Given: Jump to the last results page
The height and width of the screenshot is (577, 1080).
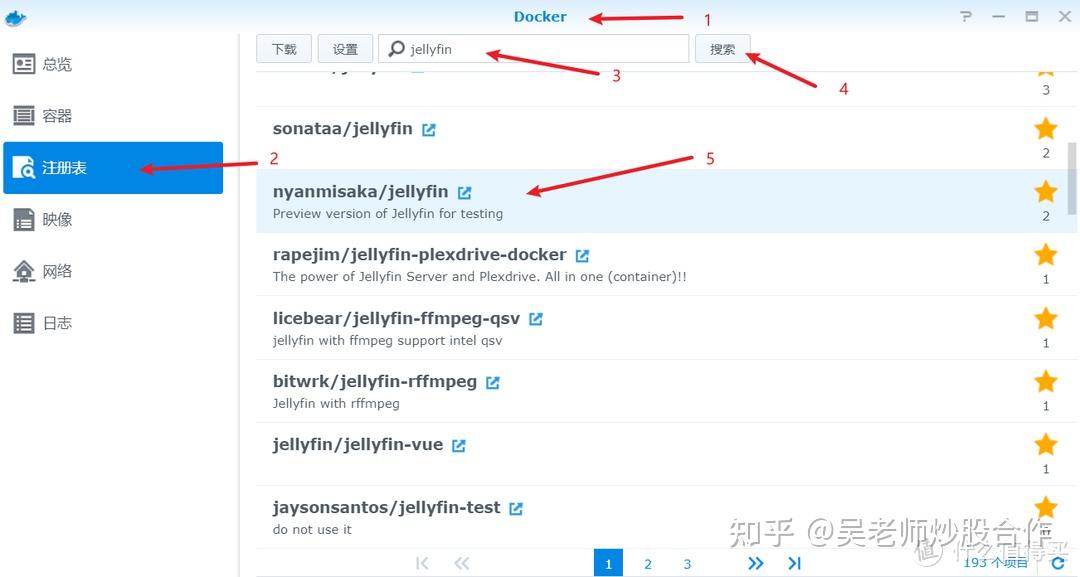Looking at the screenshot, I should click(x=794, y=562).
